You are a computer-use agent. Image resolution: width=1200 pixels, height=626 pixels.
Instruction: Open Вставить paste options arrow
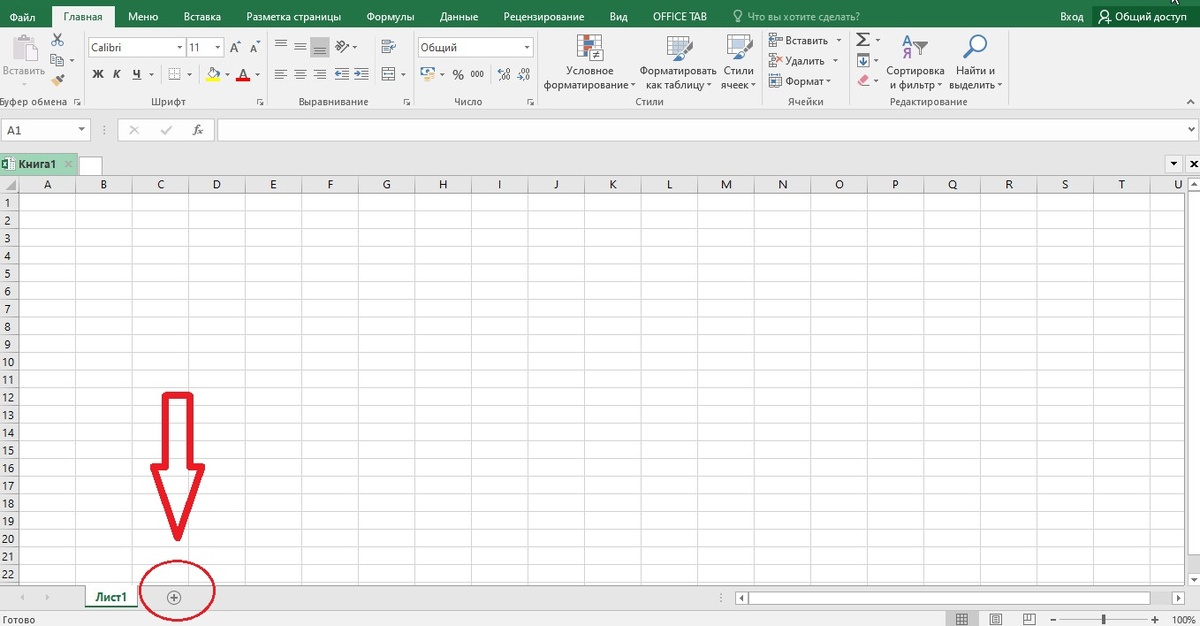coord(23,84)
